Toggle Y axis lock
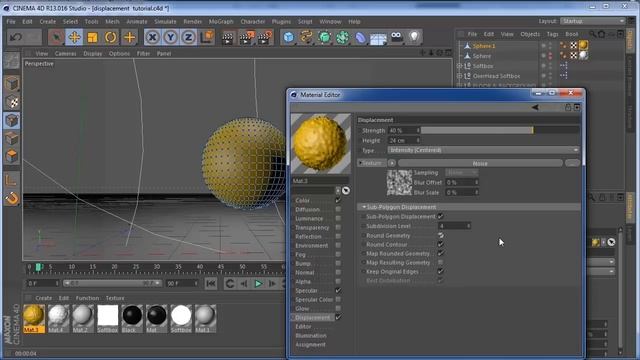The image size is (640, 360). click(170, 38)
